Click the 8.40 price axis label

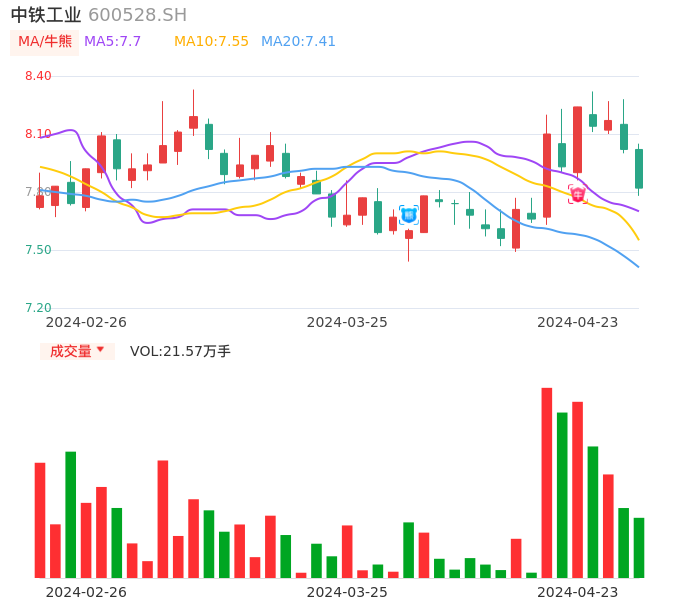[38, 76]
